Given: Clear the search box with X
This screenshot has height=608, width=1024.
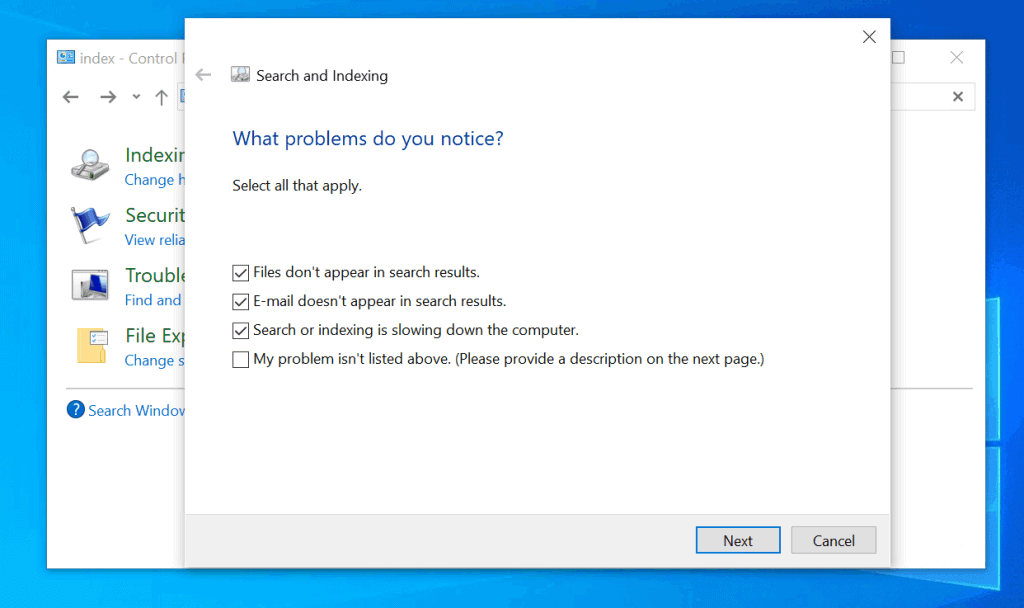Looking at the screenshot, I should (957, 97).
